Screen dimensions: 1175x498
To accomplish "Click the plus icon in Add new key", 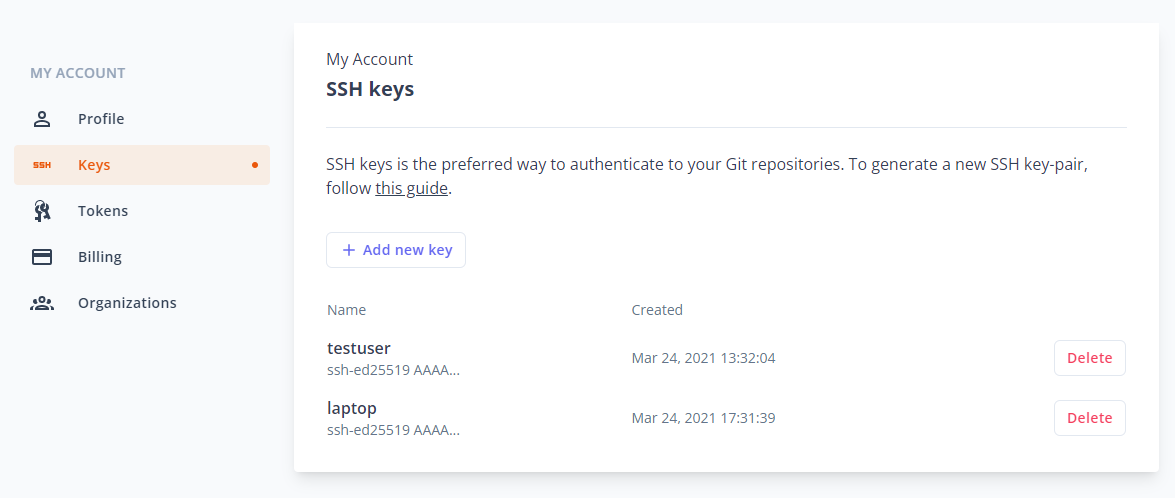I will pos(348,250).
